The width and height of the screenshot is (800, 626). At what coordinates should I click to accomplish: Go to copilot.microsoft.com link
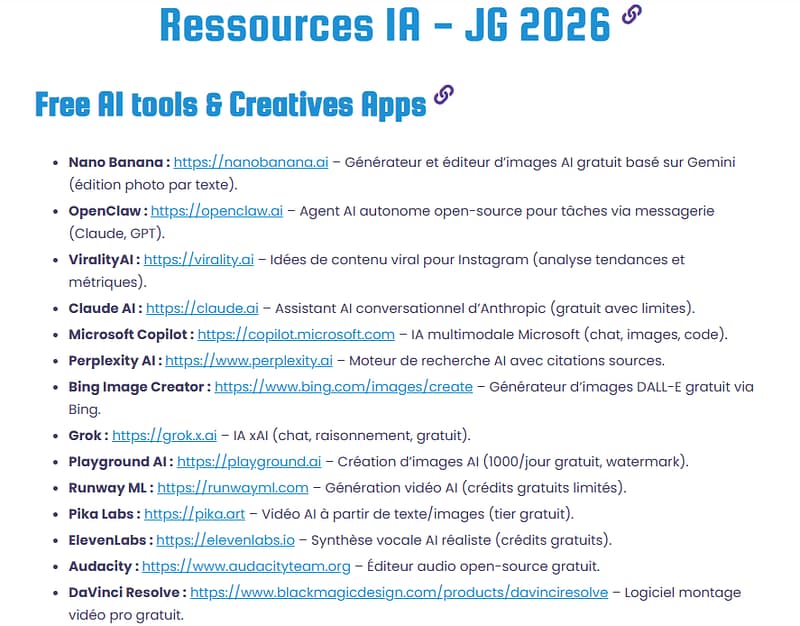pyautogui.click(x=296, y=334)
